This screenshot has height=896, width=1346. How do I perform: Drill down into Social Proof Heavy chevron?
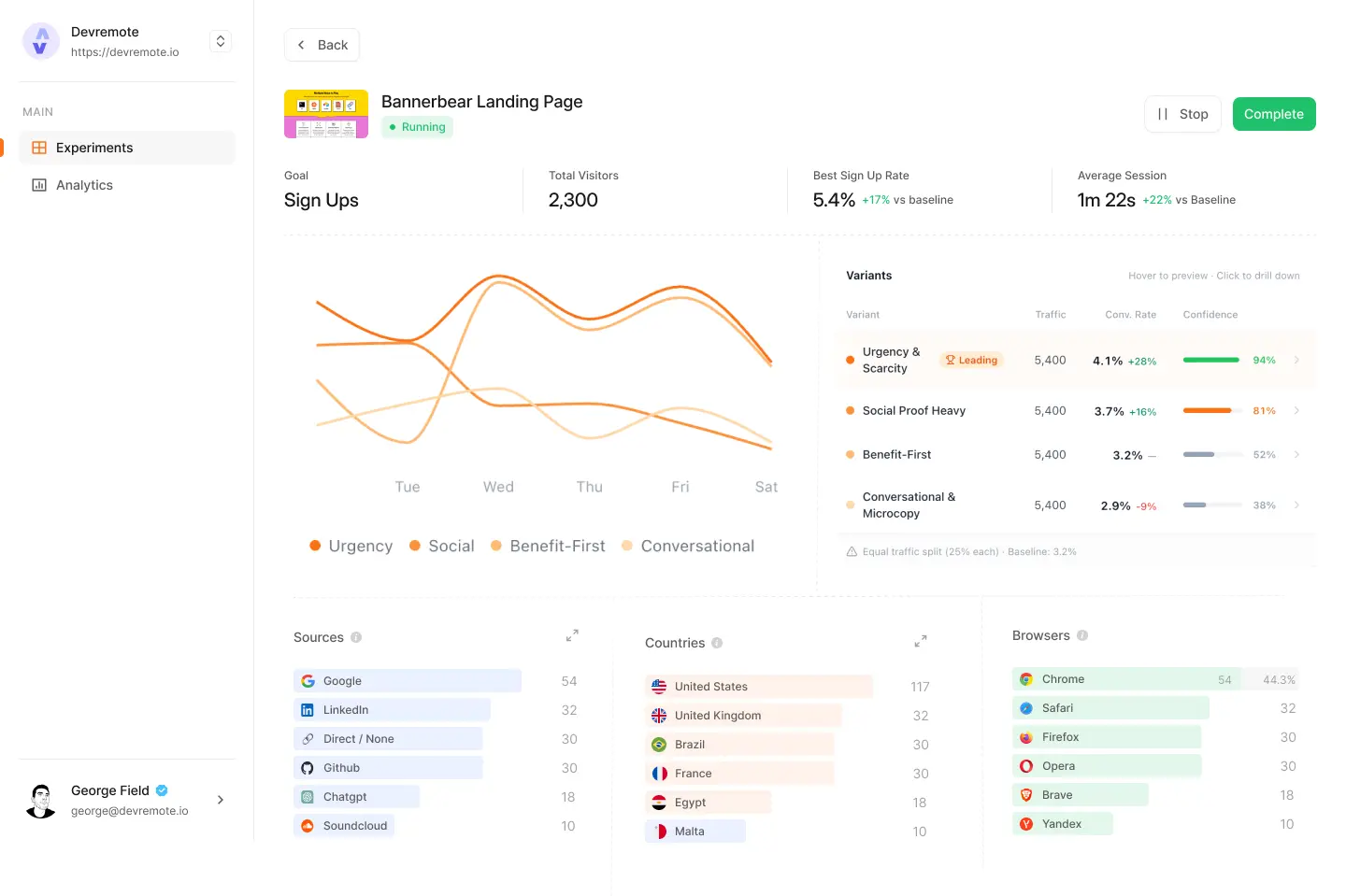click(1296, 410)
